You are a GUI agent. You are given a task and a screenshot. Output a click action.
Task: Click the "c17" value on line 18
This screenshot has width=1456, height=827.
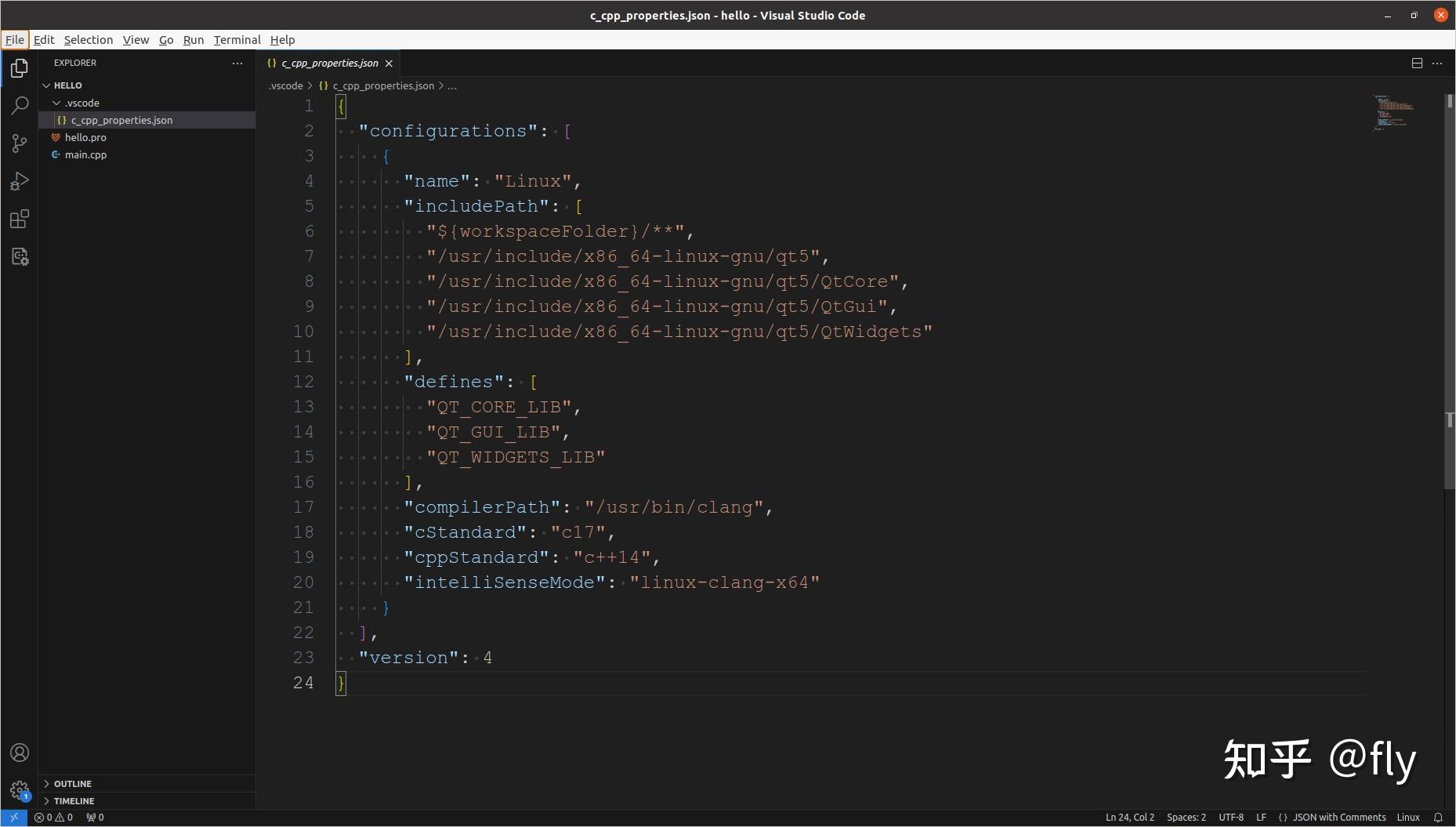click(x=578, y=532)
